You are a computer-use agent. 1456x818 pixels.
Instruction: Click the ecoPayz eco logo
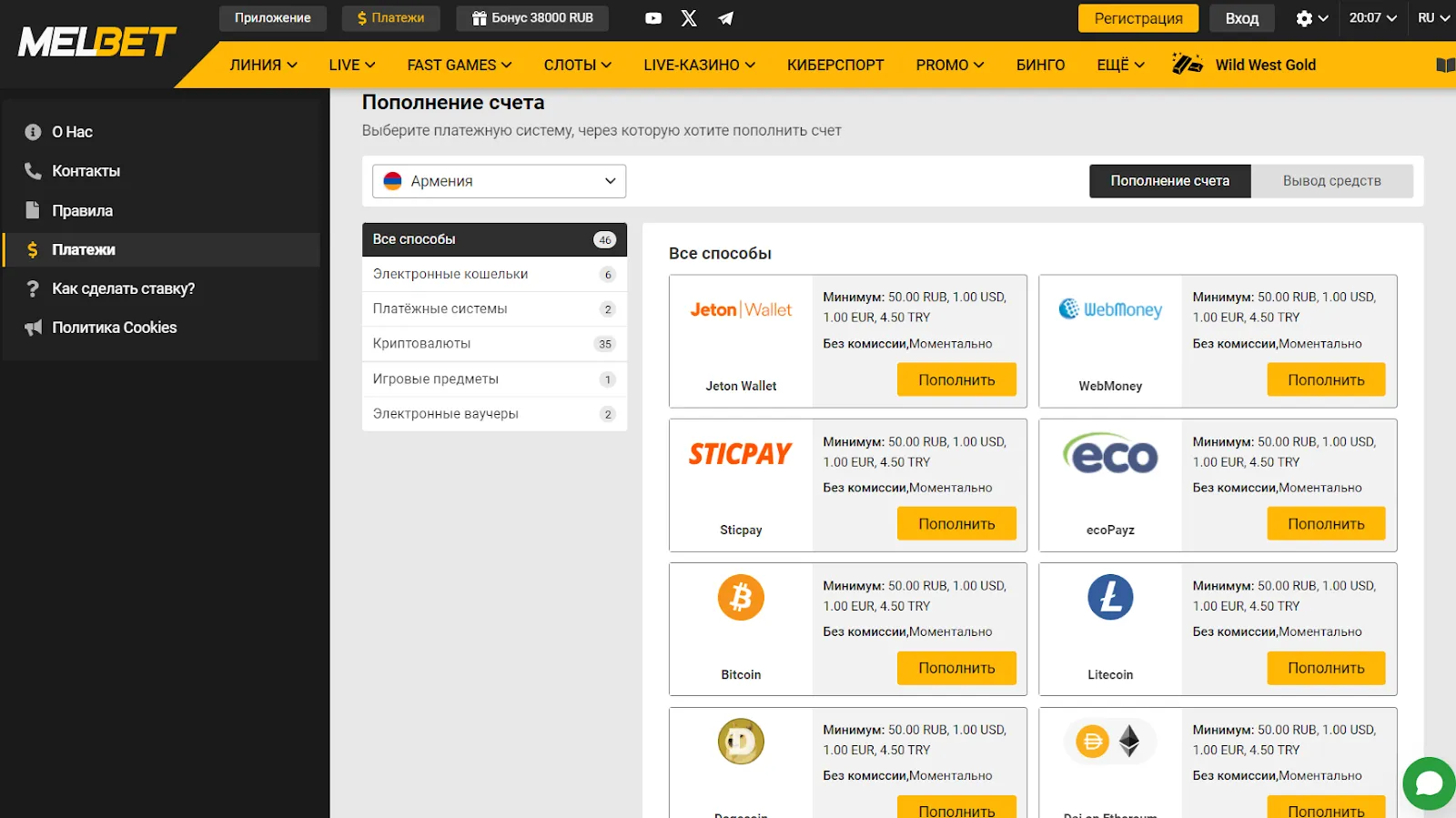pyautogui.click(x=1110, y=453)
